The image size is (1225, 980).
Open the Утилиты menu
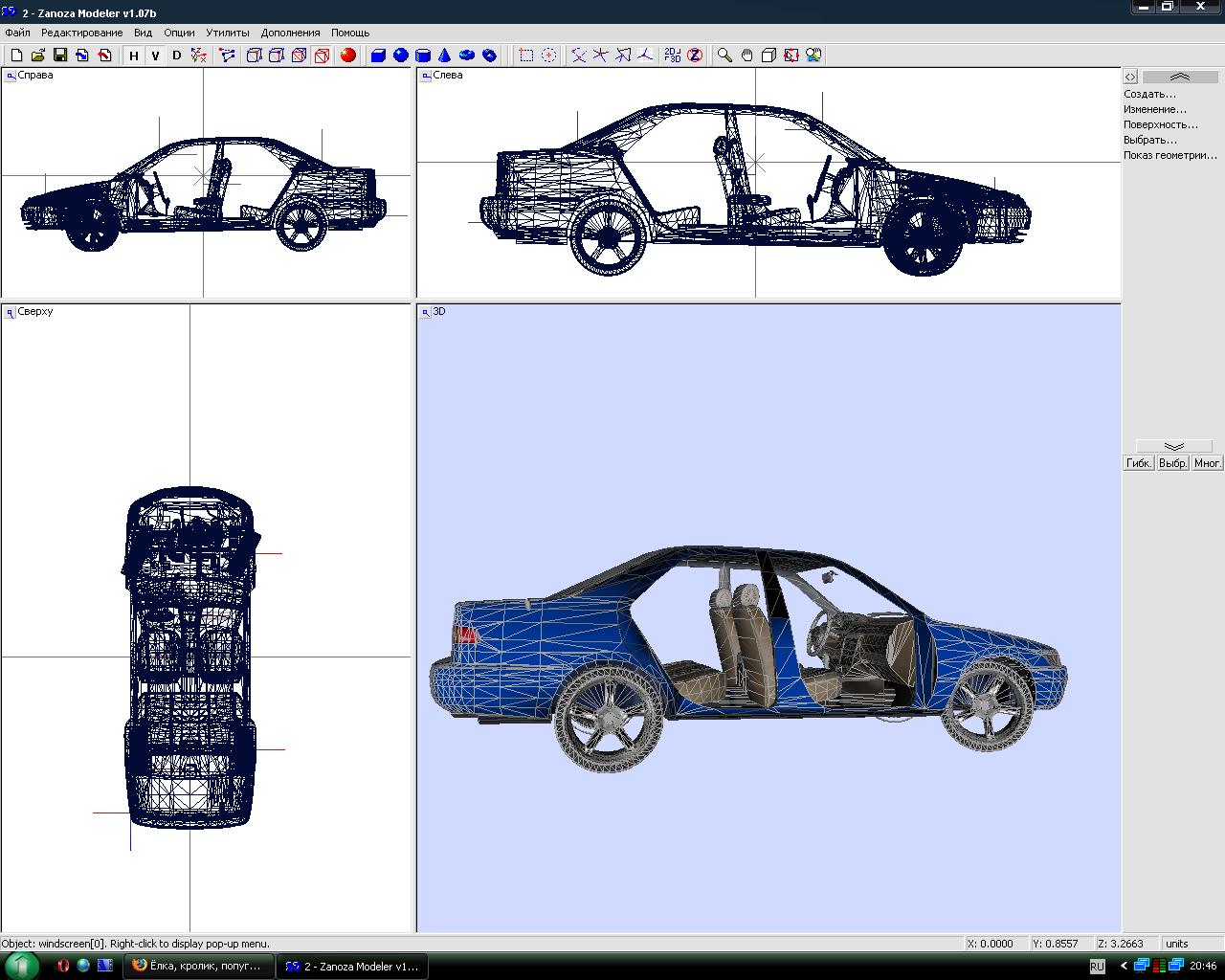[228, 33]
